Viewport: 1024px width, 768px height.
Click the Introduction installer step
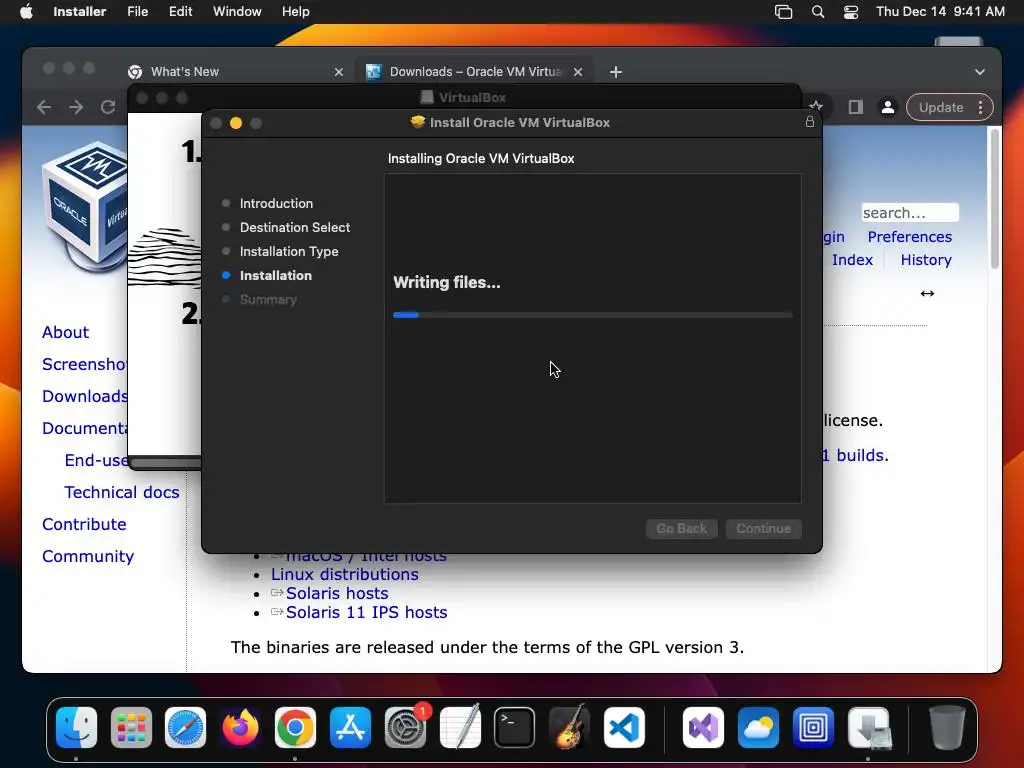[276, 203]
